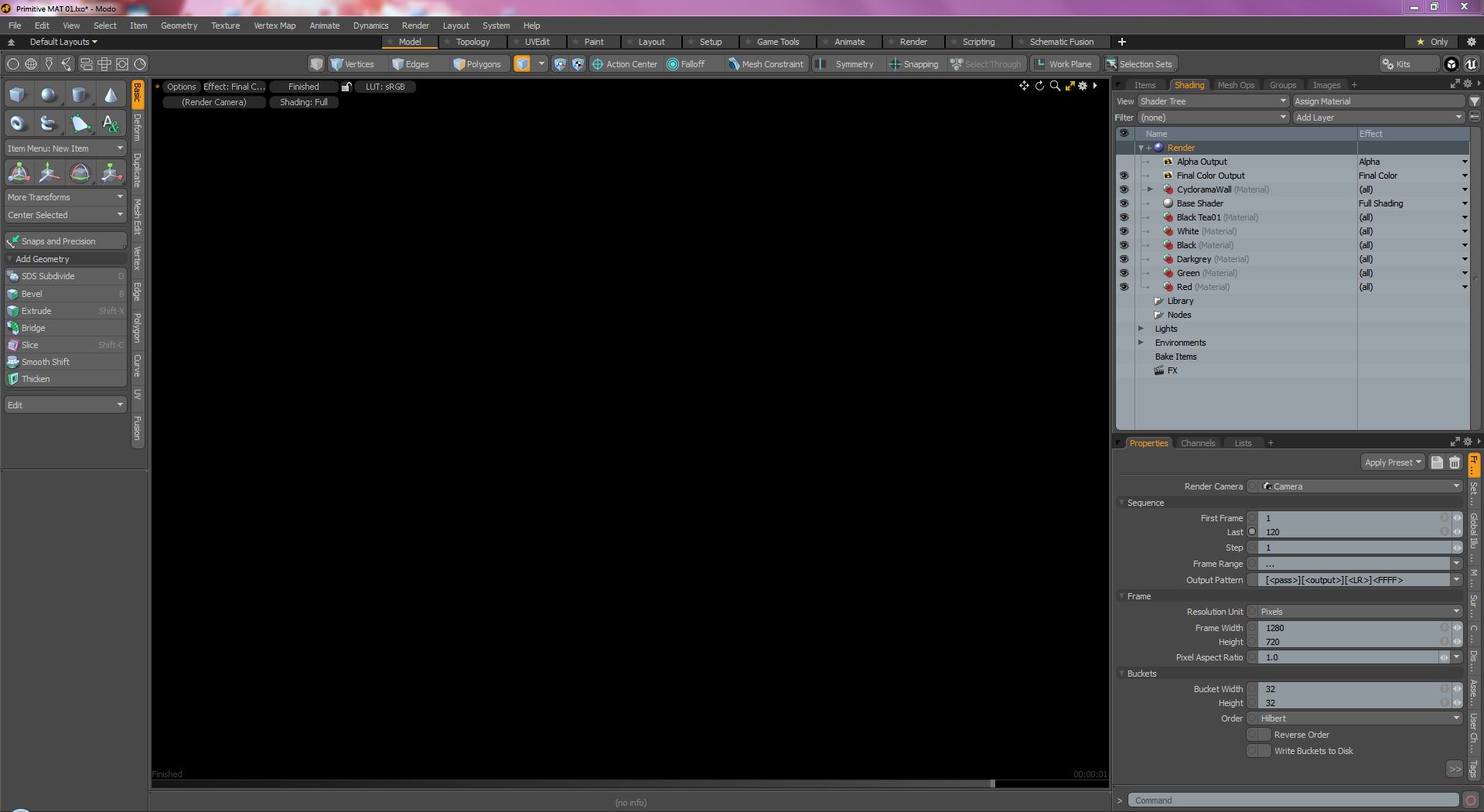Open the bucket Order Hilbert dropdown
This screenshot has width=1484, height=812.
click(1360, 718)
